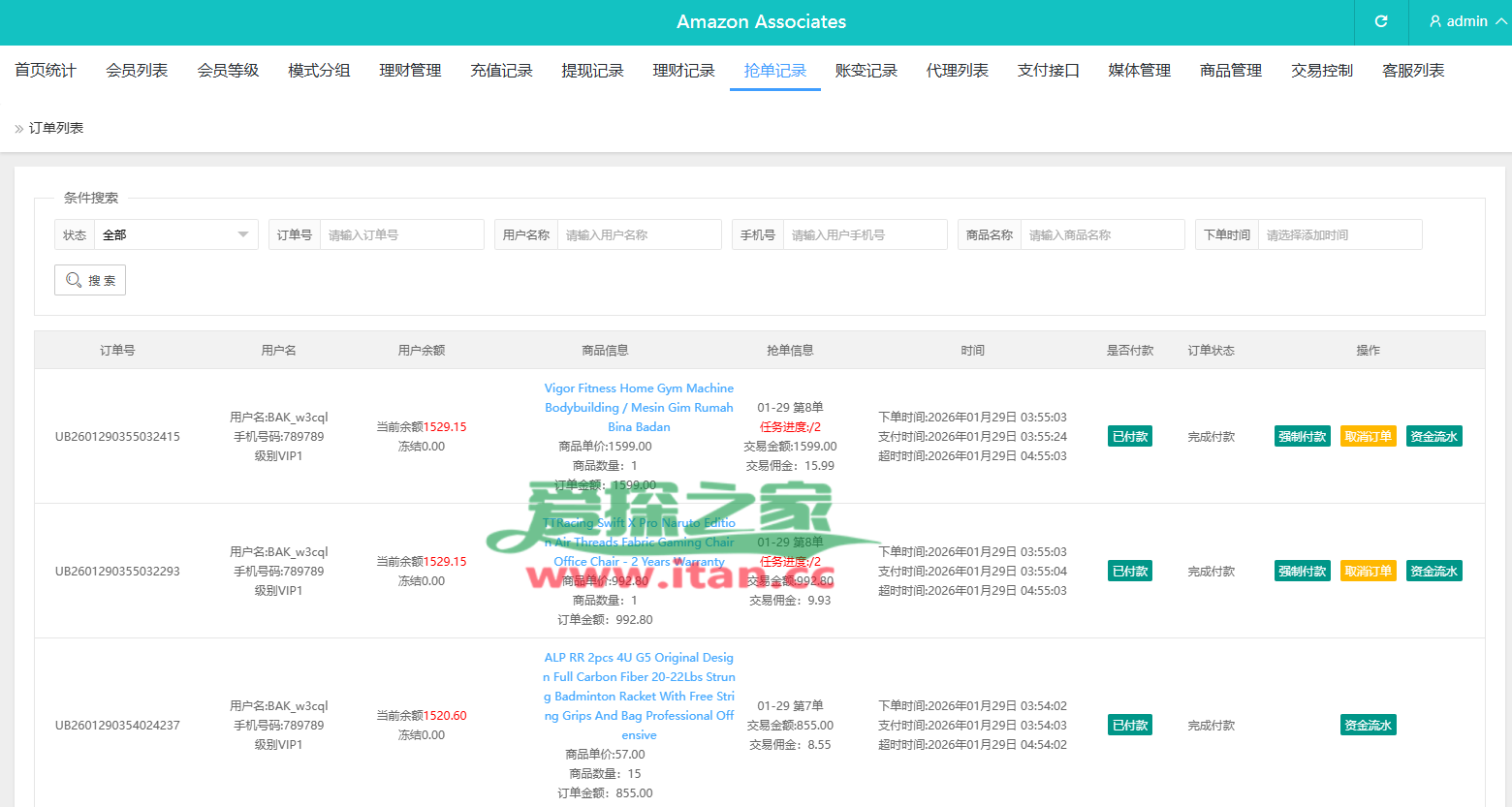
Task: Open the admin user menu
Action: tap(1466, 21)
